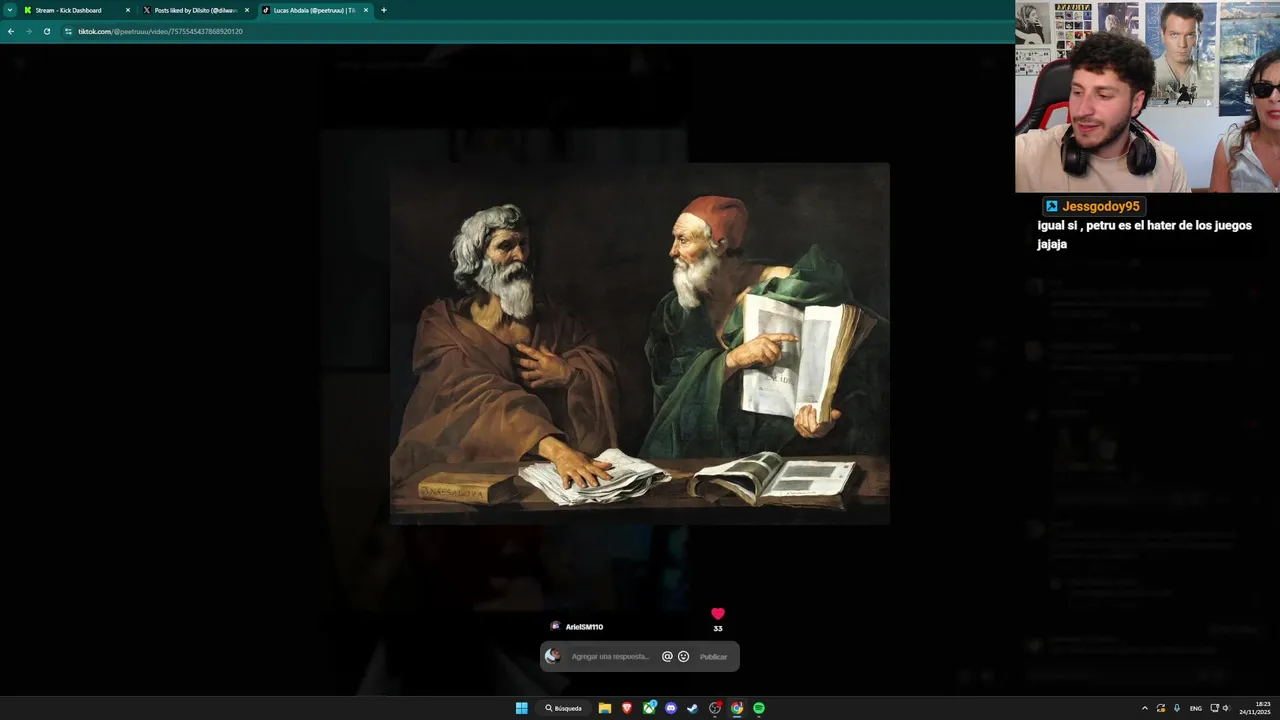Switch to the Posts liked by Dilsito tab

[x=196, y=10]
